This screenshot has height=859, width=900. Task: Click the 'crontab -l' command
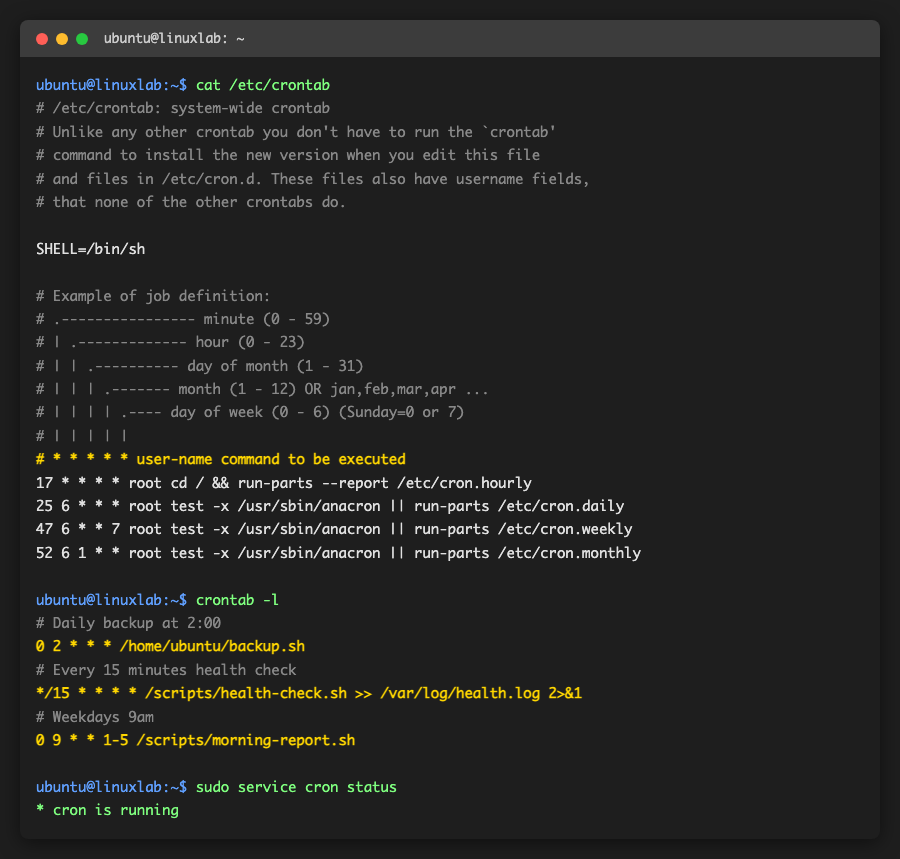point(237,600)
